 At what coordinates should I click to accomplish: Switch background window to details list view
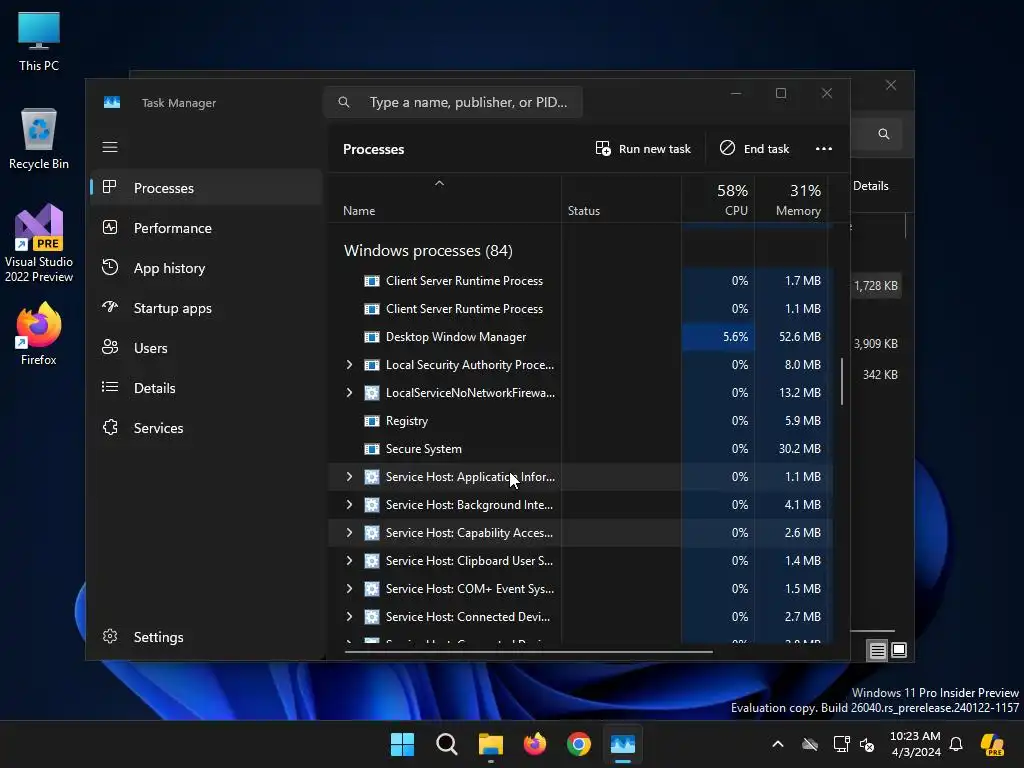tap(877, 650)
